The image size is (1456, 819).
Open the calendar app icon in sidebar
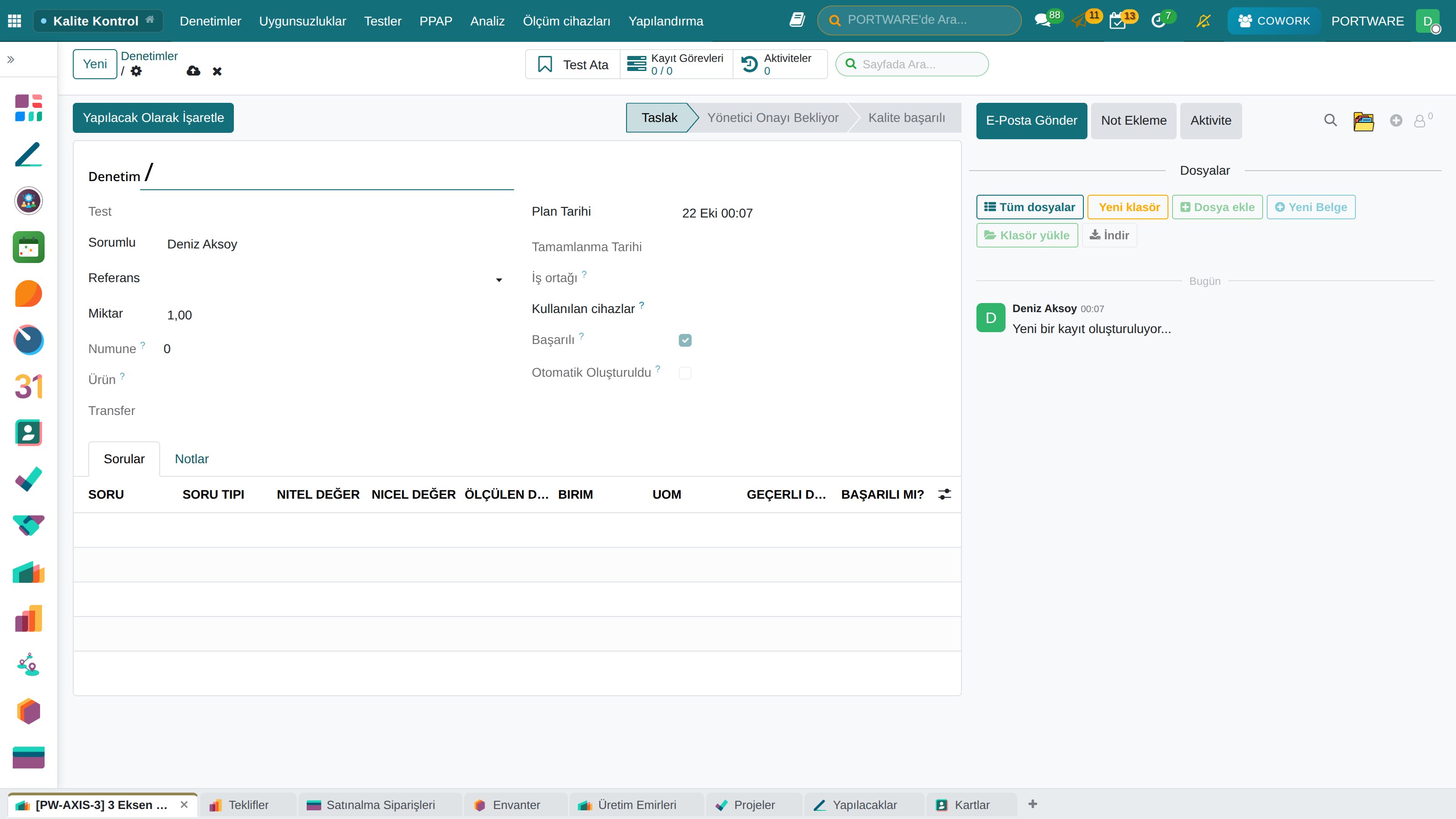[x=29, y=247]
